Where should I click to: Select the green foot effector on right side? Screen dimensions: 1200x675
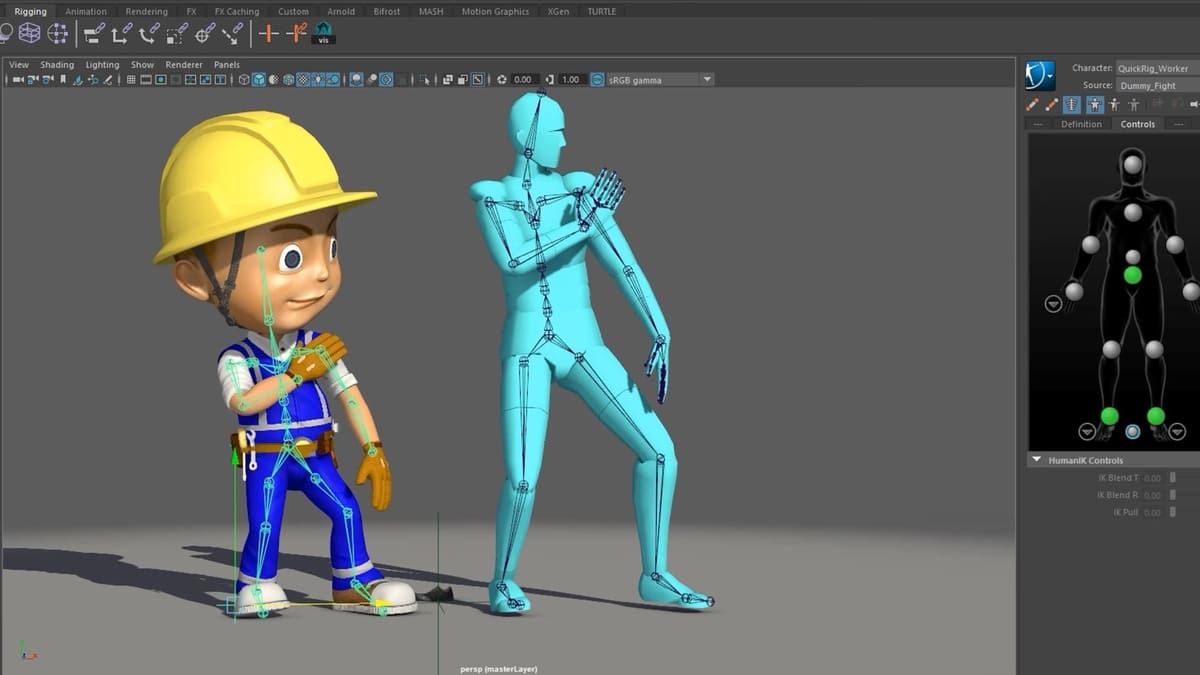tap(1156, 416)
